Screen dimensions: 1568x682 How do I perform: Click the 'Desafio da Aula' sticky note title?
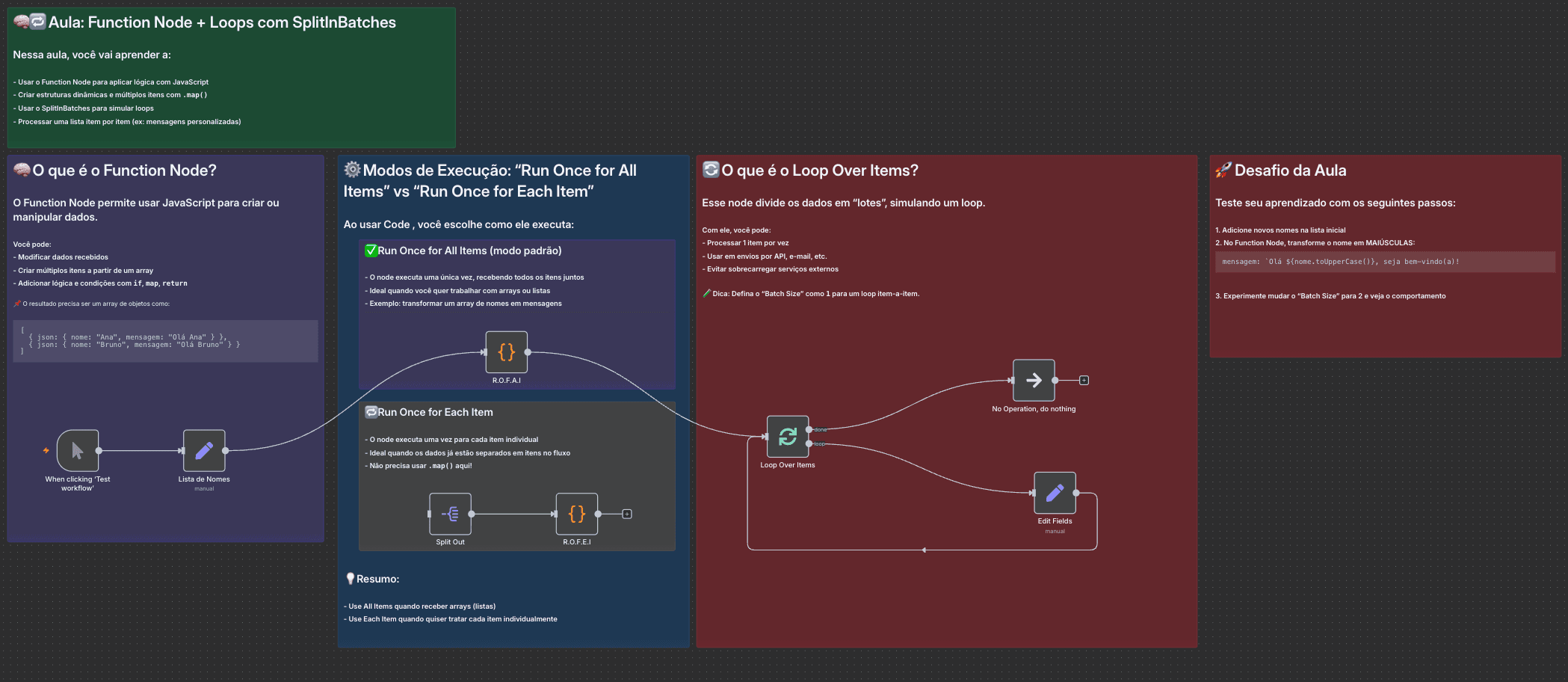[1290, 170]
